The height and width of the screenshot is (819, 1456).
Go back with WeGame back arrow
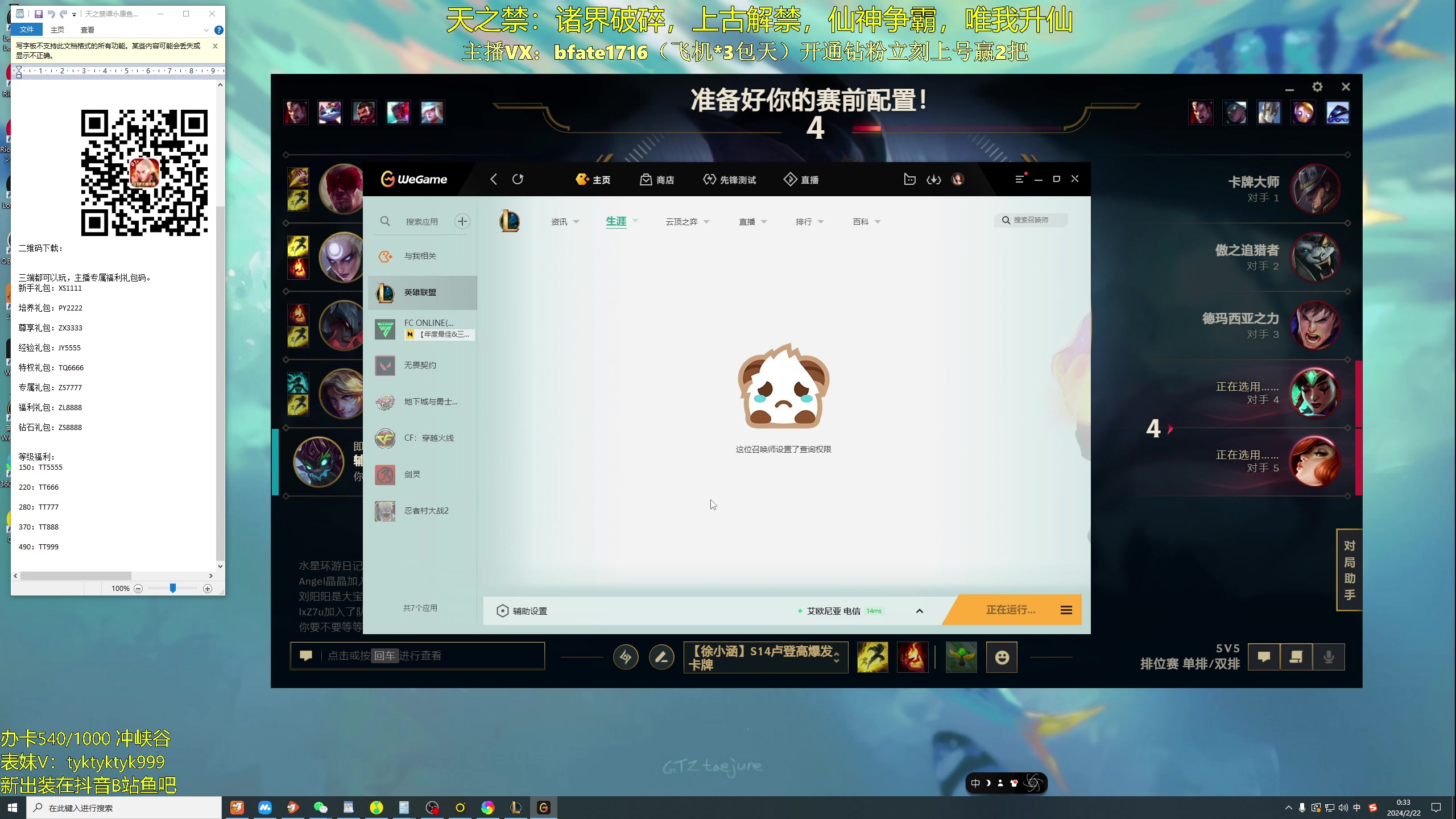tap(494, 179)
